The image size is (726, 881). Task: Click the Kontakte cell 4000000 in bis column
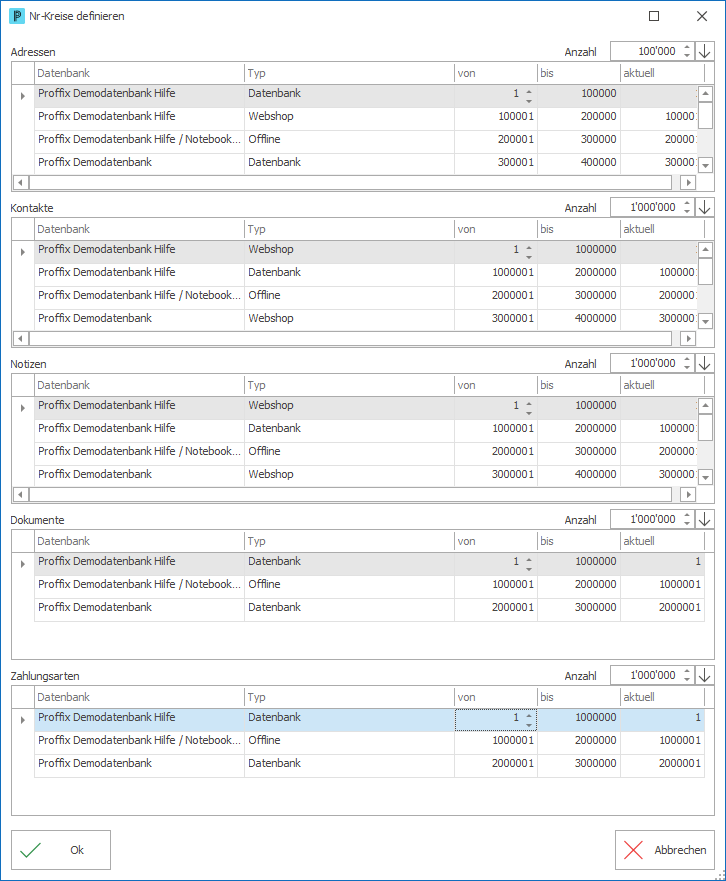click(579, 319)
